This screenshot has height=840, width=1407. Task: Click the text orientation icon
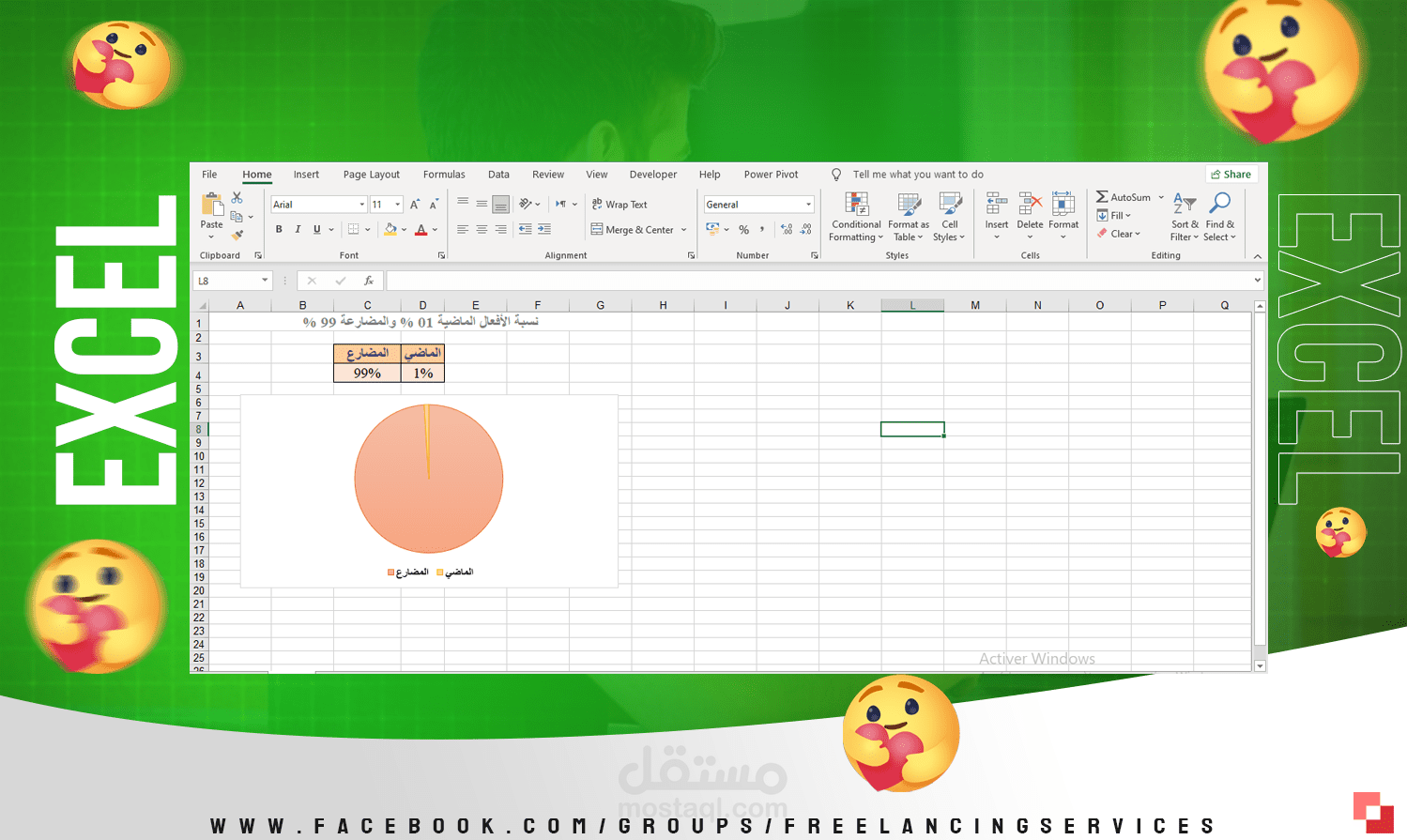point(526,204)
